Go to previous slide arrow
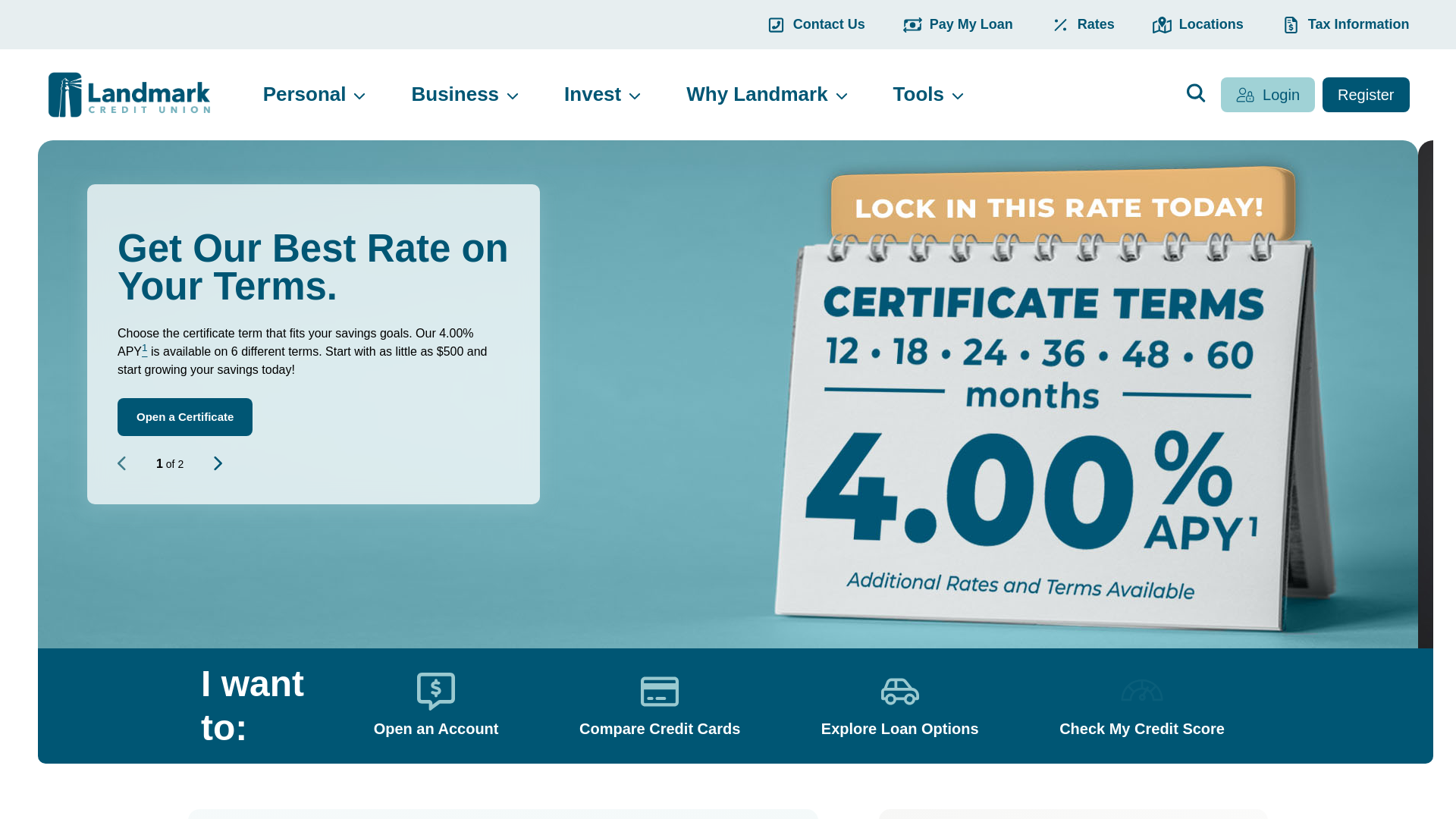The height and width of the screenshot is (819, 1456). tap(121, 463)
